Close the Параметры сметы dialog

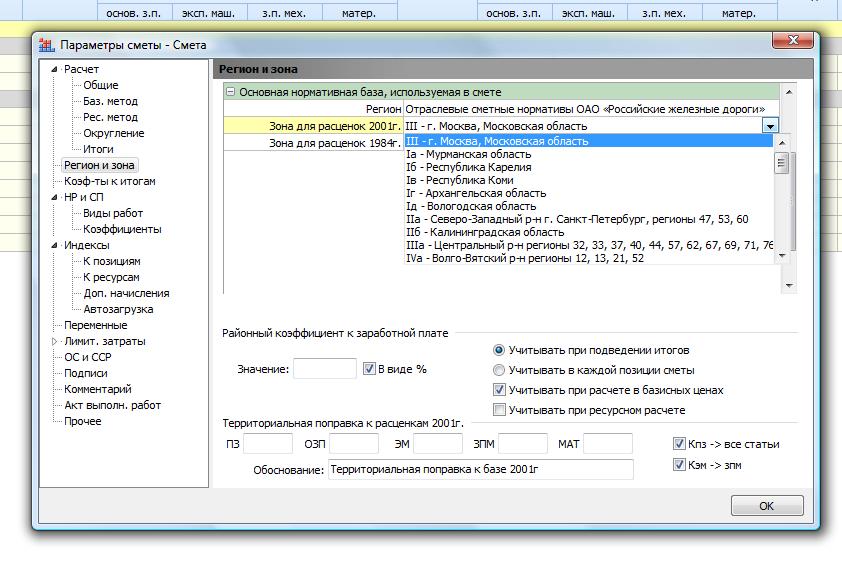coord(792,40)
